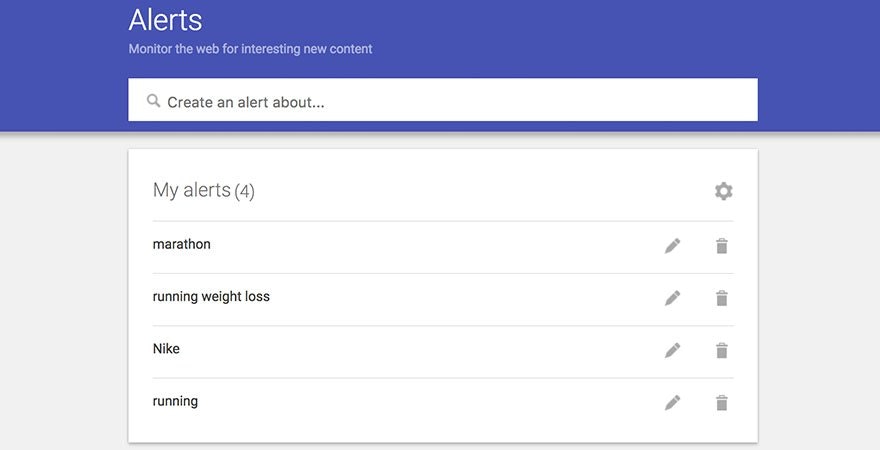Trash the running weight loss alert
Screen dimensions: 880x450
(x=722, y=298)
